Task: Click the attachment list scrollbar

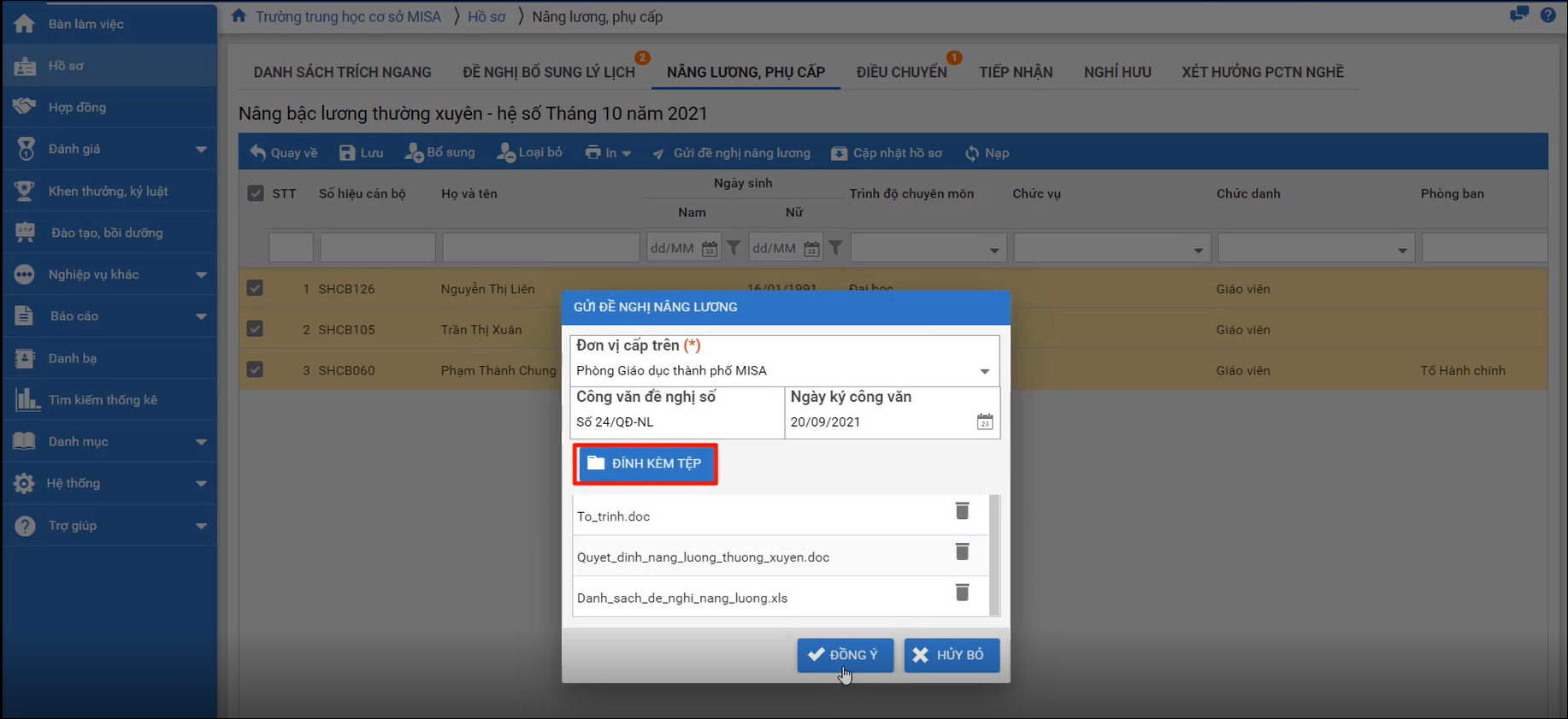Action: click(x=994, y=554)
